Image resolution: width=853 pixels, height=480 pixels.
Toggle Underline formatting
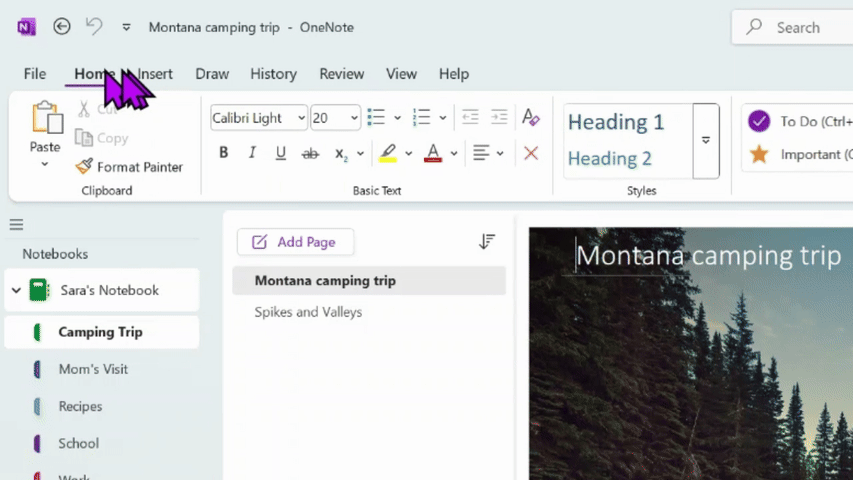(281, 153)
